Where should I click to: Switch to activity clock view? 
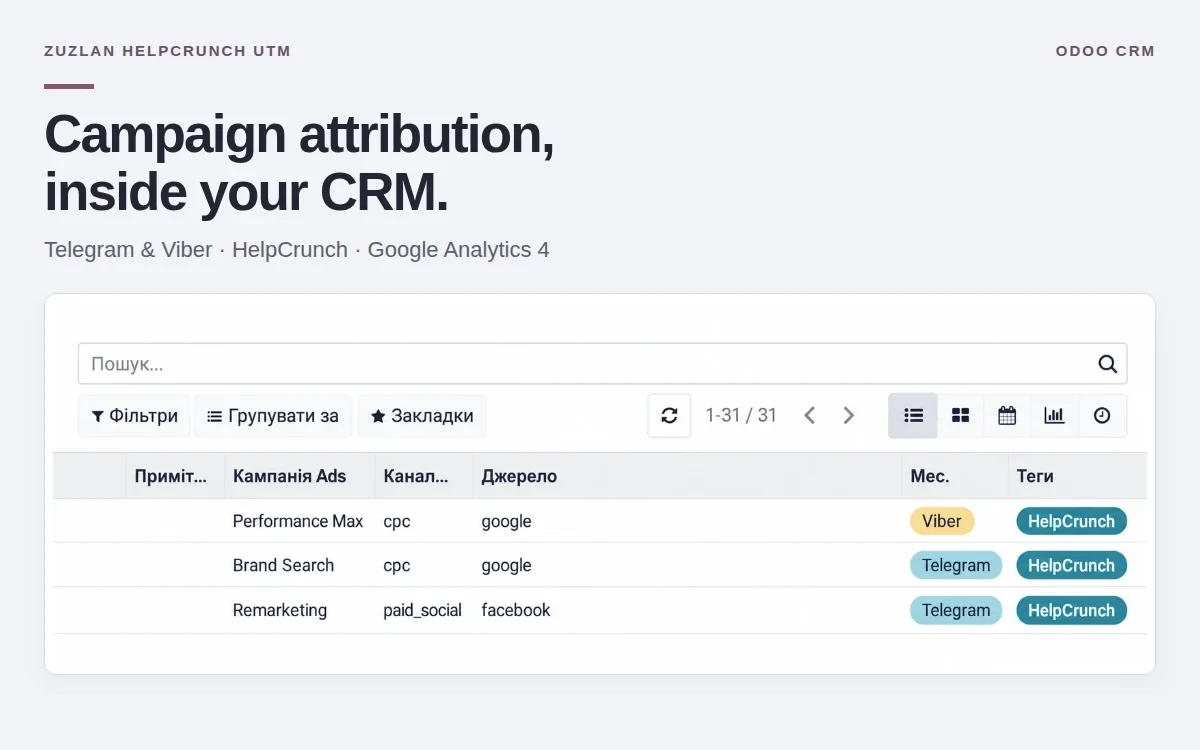click(1102, 416)
